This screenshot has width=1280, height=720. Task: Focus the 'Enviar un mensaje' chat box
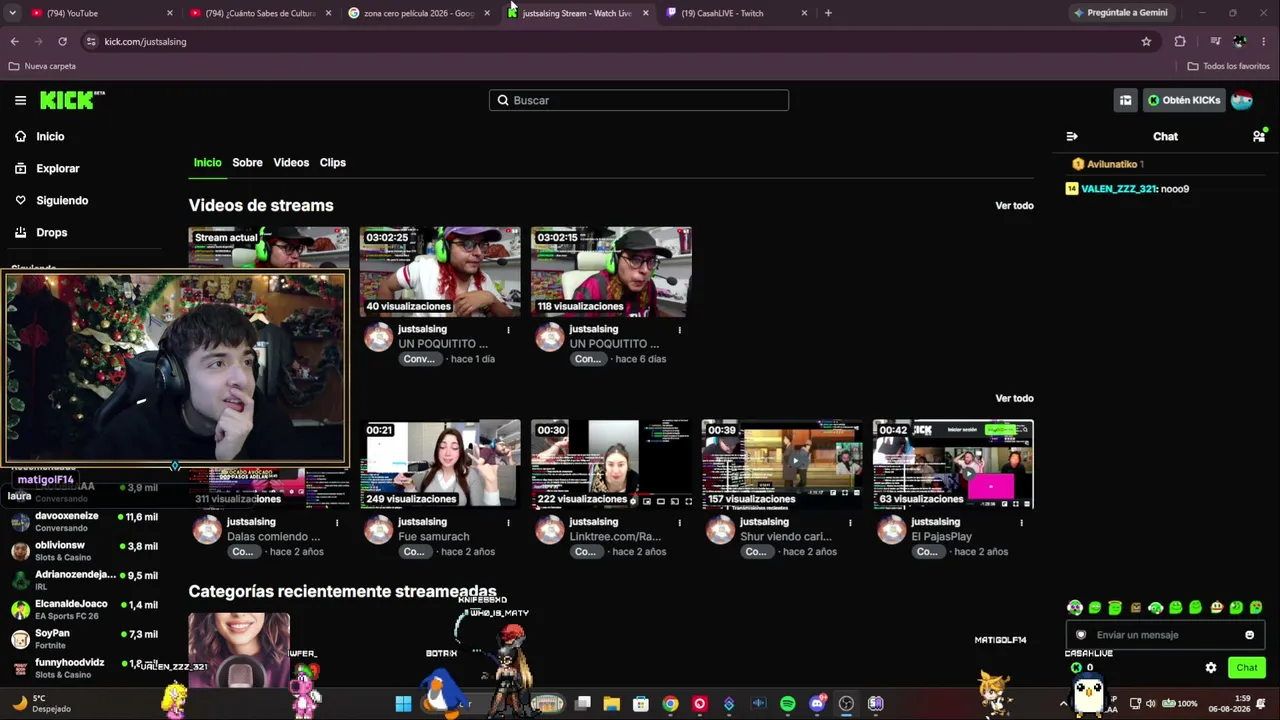tap(1166, 635)
